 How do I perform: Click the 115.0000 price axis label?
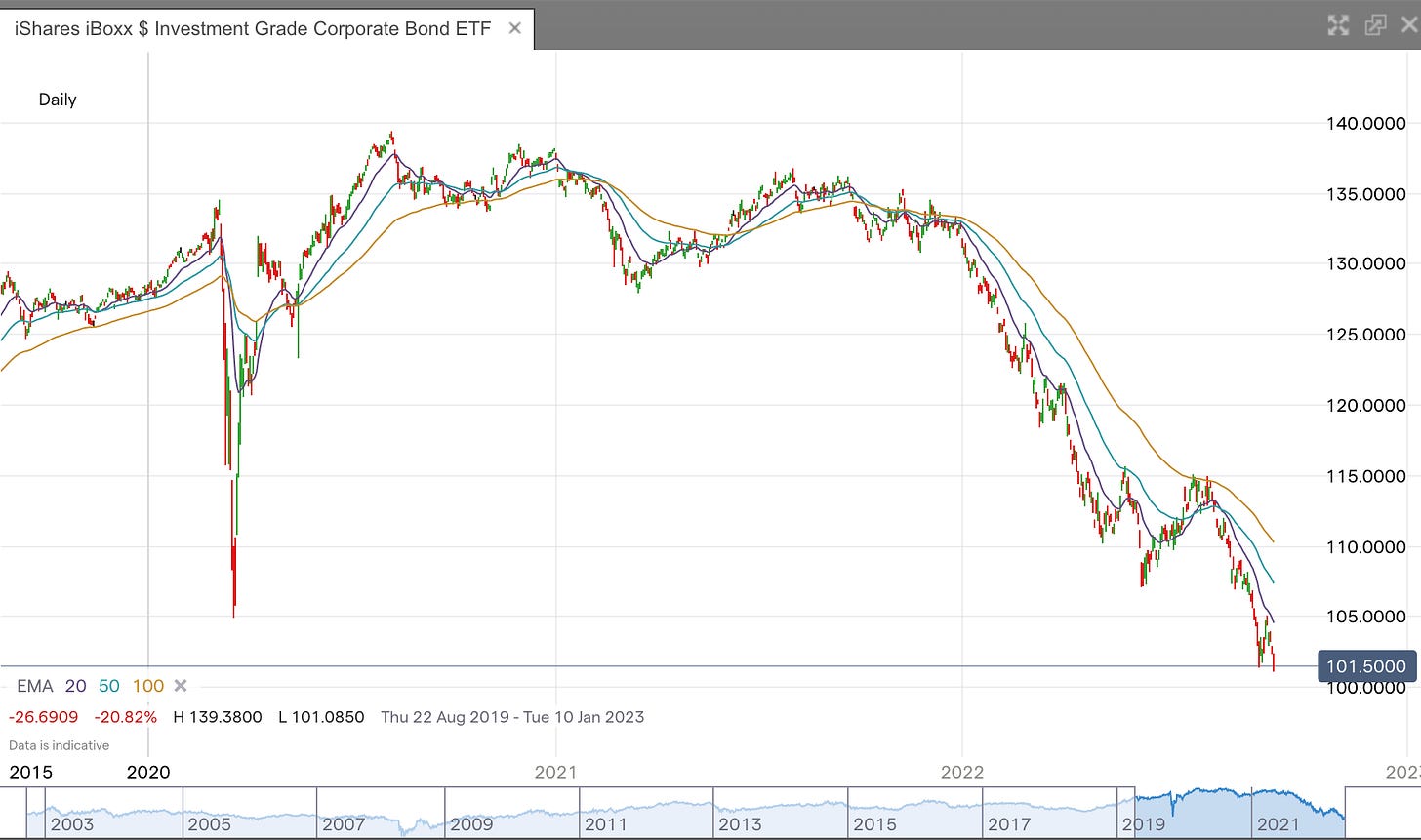[x=1366, y=476]
